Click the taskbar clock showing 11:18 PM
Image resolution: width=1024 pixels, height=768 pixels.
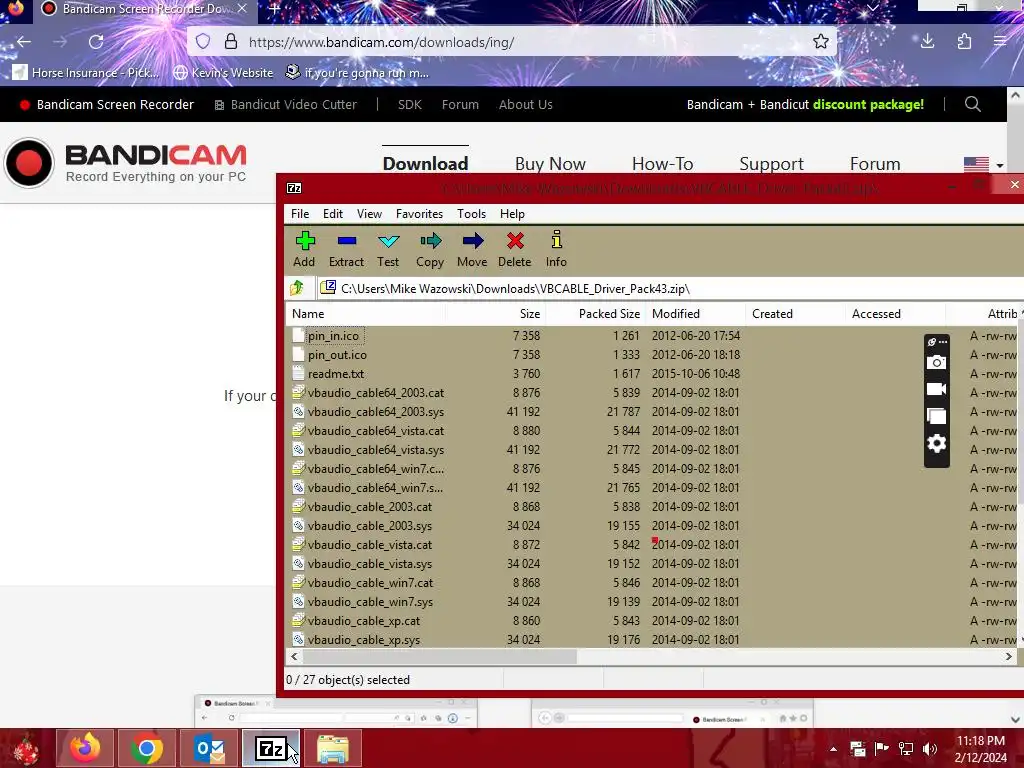click(x=980, y=749)
